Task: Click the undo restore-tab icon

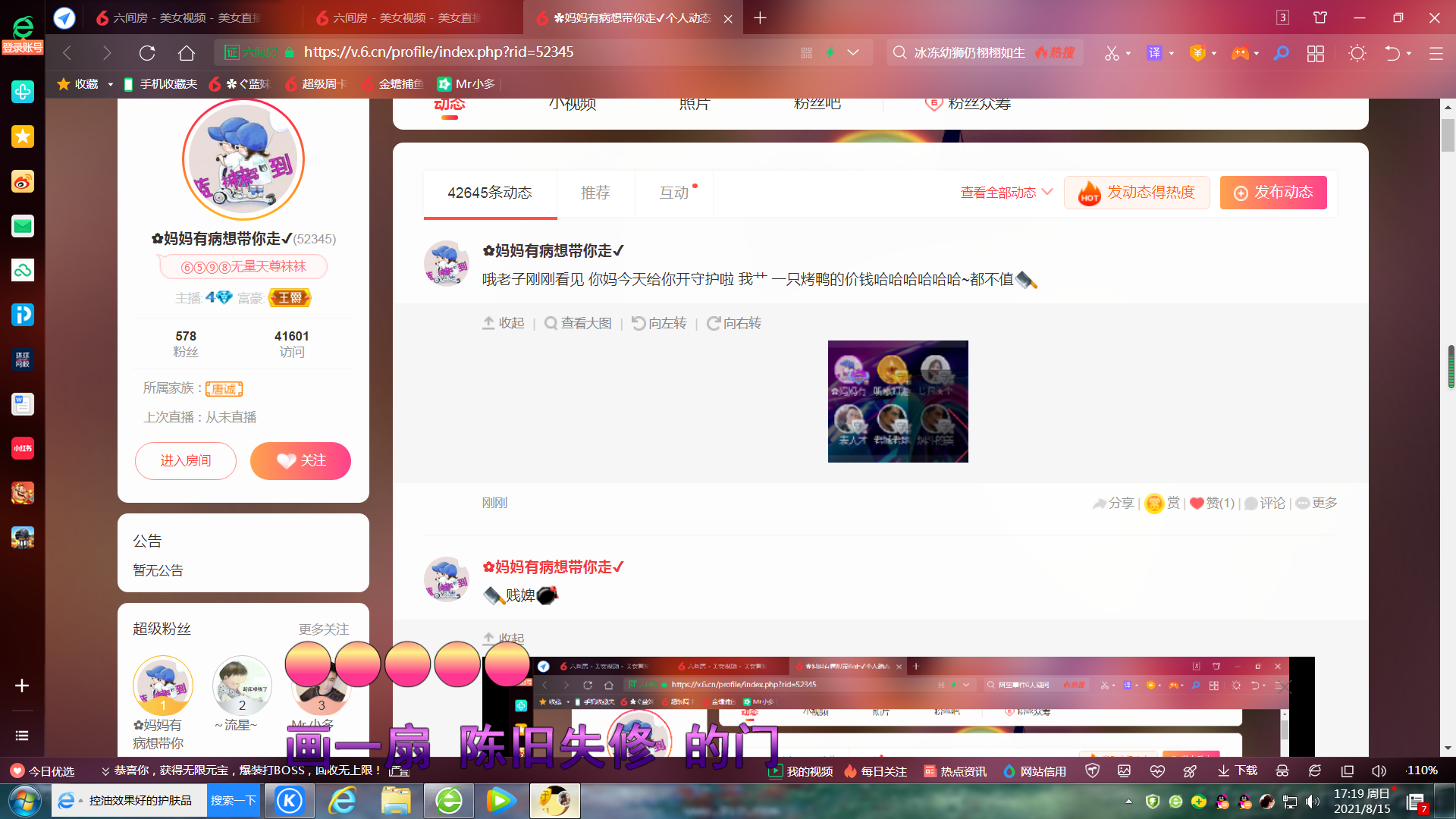Action: (x=1392, y=53)
